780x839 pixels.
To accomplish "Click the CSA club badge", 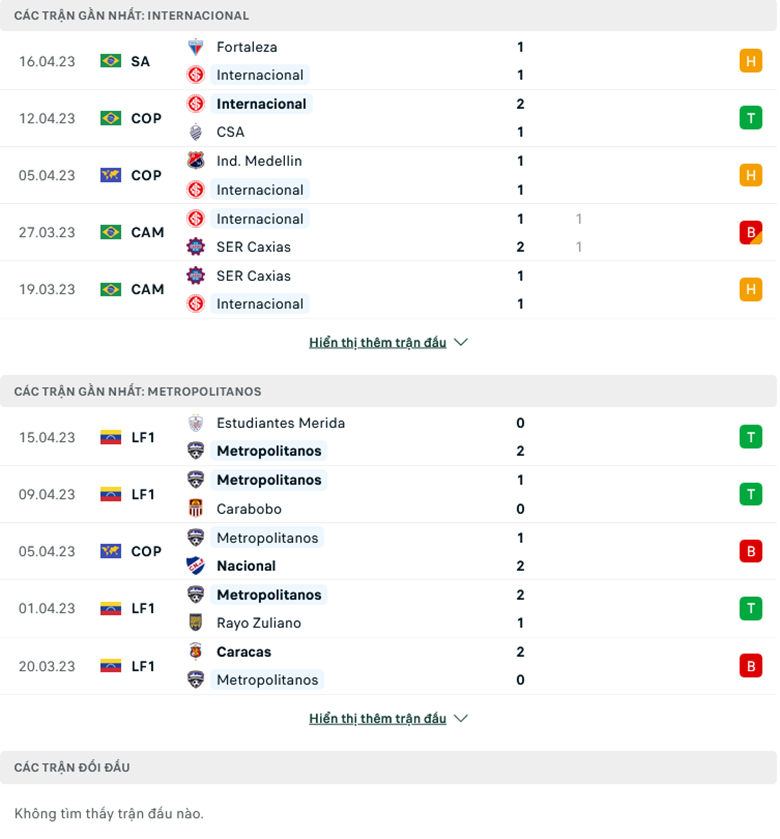I will 196,131.
